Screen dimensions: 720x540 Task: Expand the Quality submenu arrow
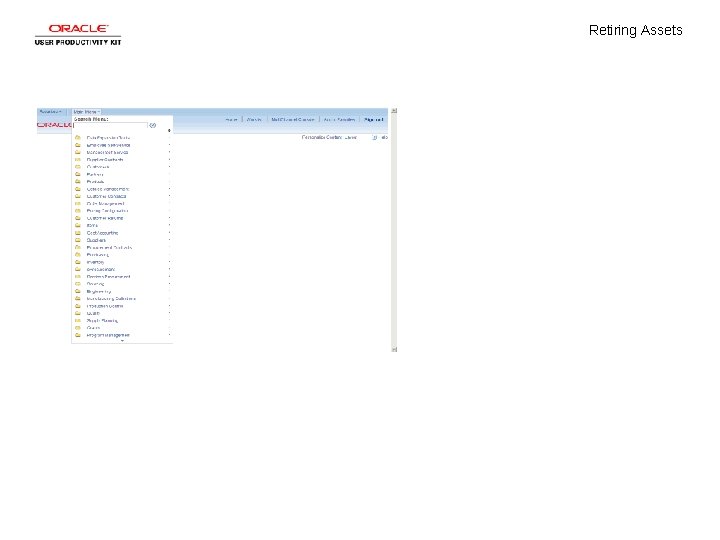[x=169, y=313]
